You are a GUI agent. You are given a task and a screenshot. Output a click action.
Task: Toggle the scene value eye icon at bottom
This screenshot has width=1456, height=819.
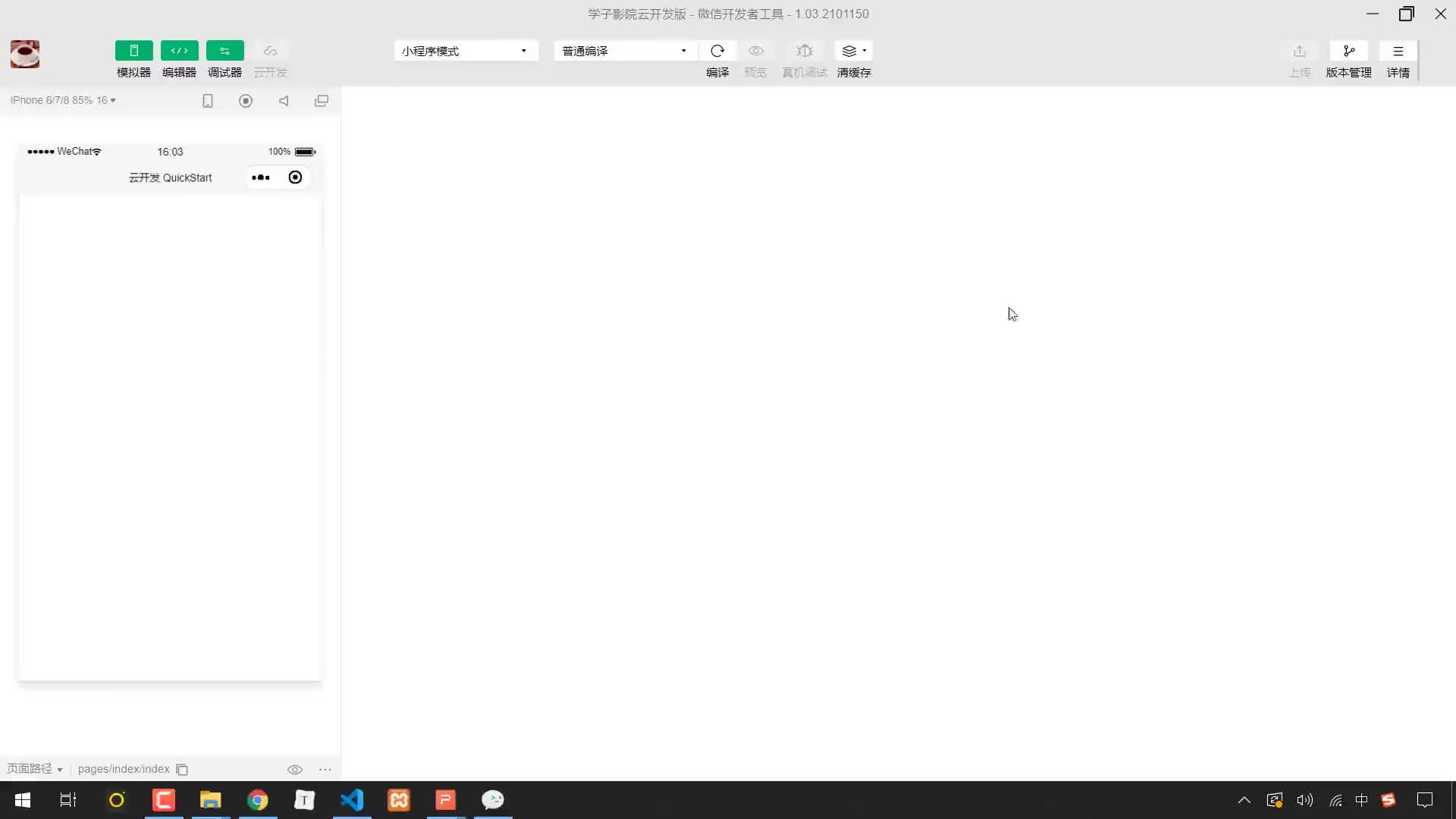[x=295, y=770]
